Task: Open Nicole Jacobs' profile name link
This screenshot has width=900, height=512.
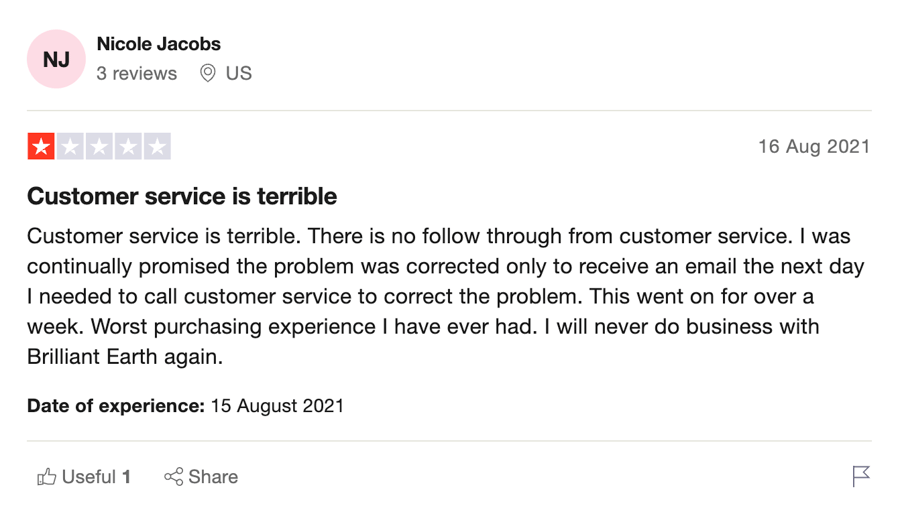Action: [158, 44]
